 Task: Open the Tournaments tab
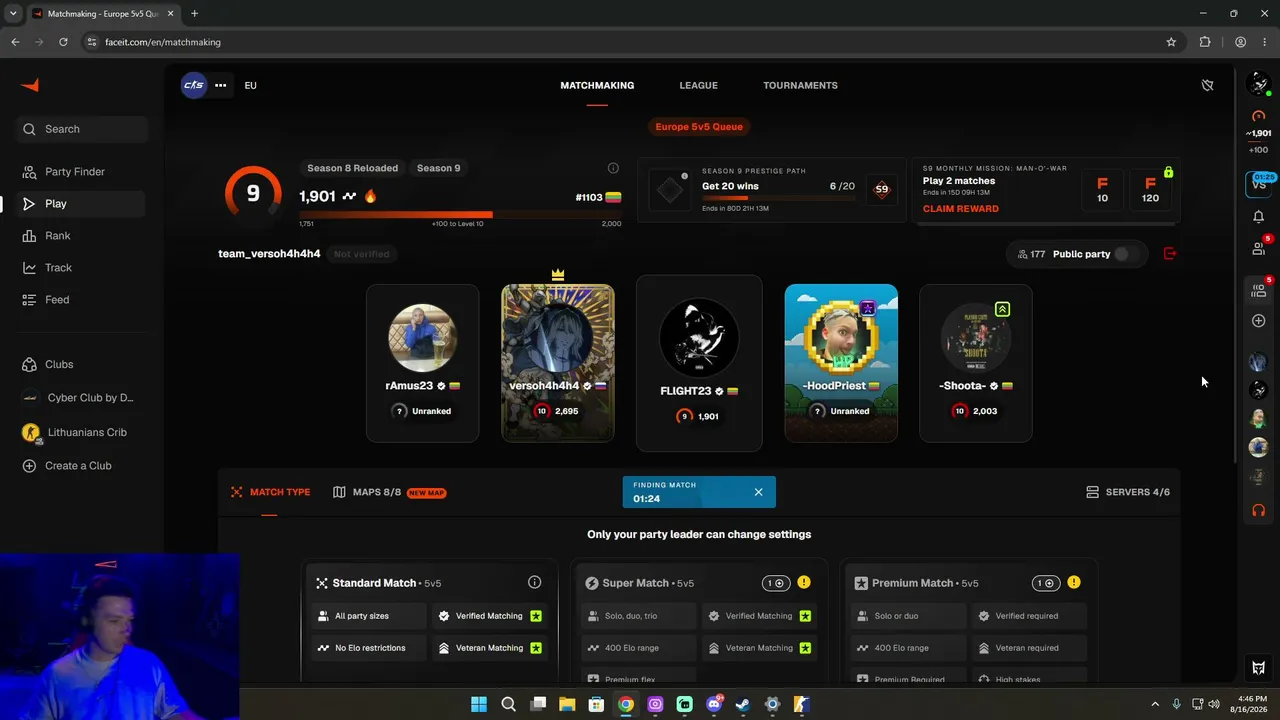[x=800, y=85]
